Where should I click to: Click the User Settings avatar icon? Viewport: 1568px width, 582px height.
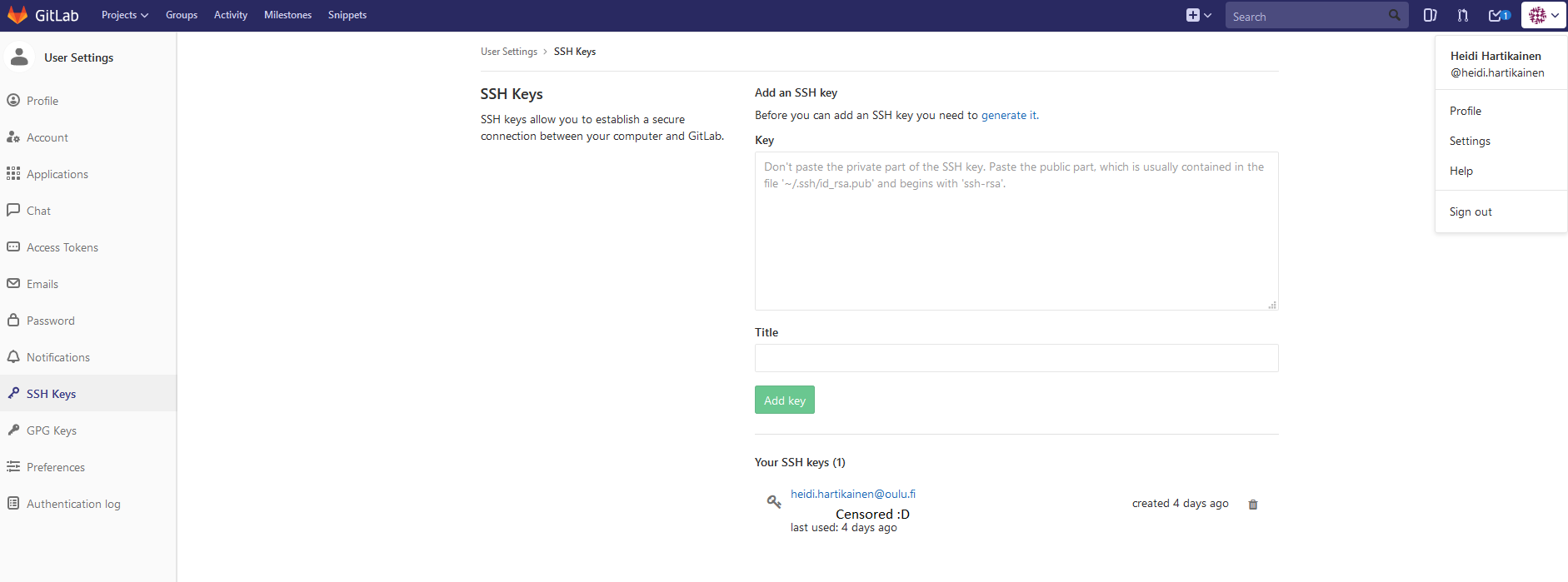[x=19, y=57]
